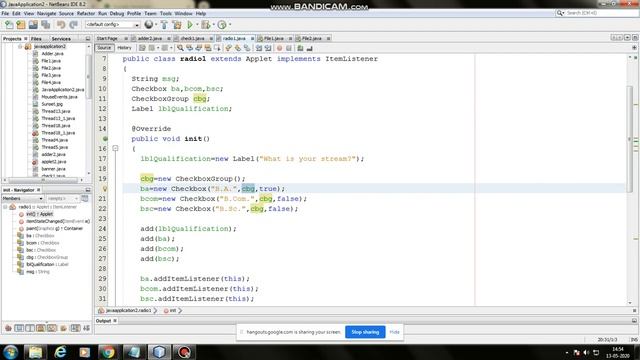The image size is (640, 360).
Task: Click NetBeans cube icon in taskbar
Action: 159,352
